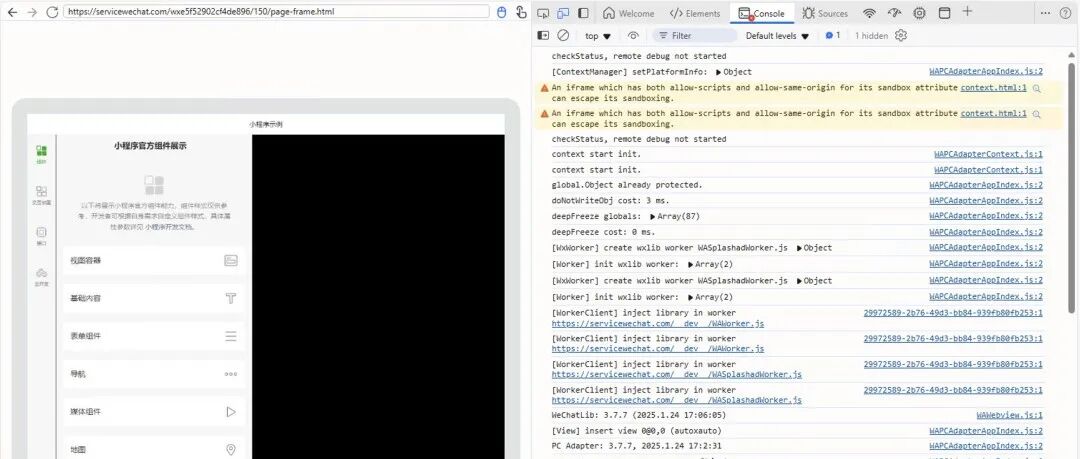Click the console Filter input field
This screenshot has height=459, width=1080.
[x=694, y=36]
